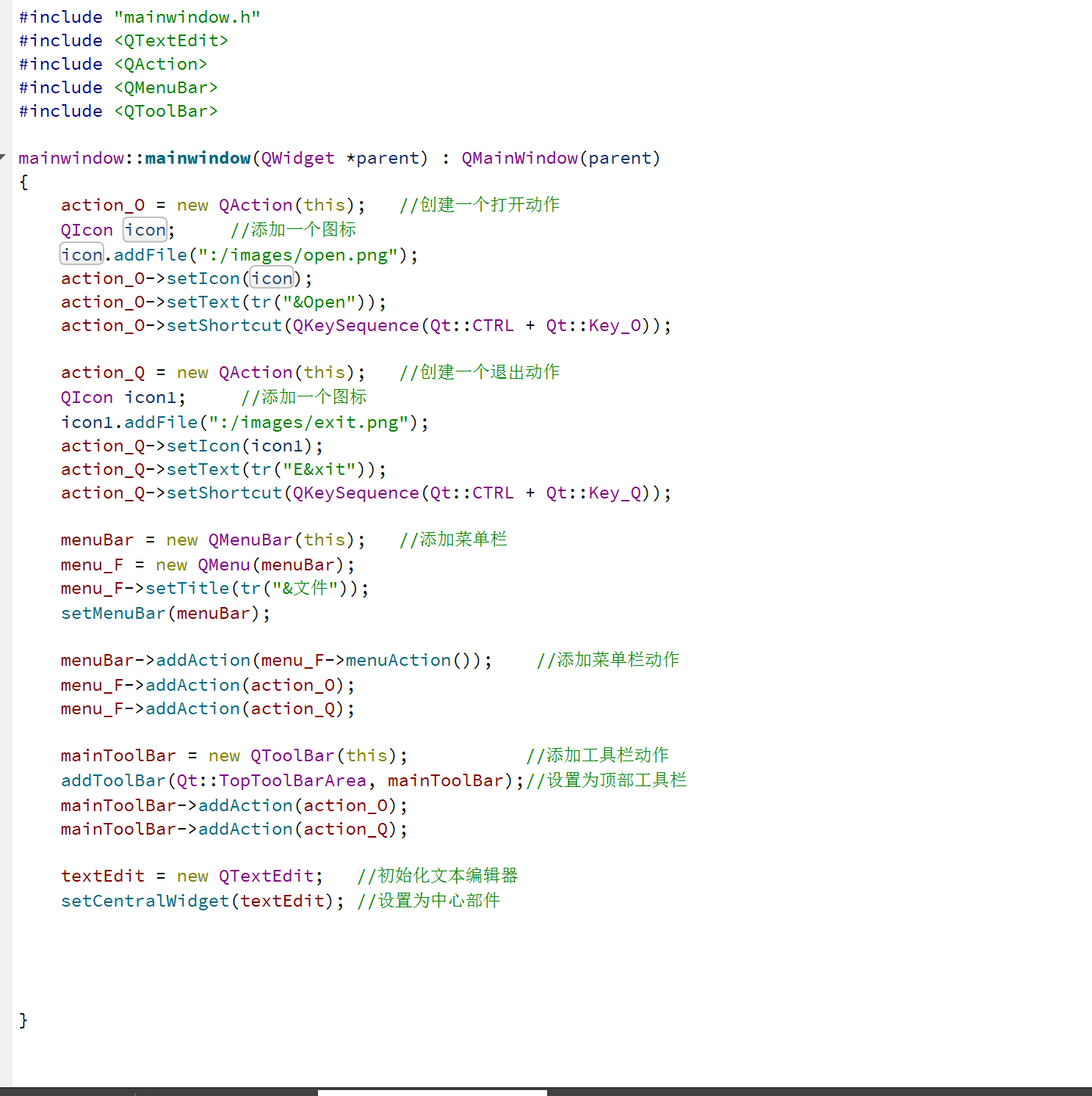The image size is (1092, 1096).
Task: Click the line textEdit = new QTextEdit;
Action: [x=192, y=876]
